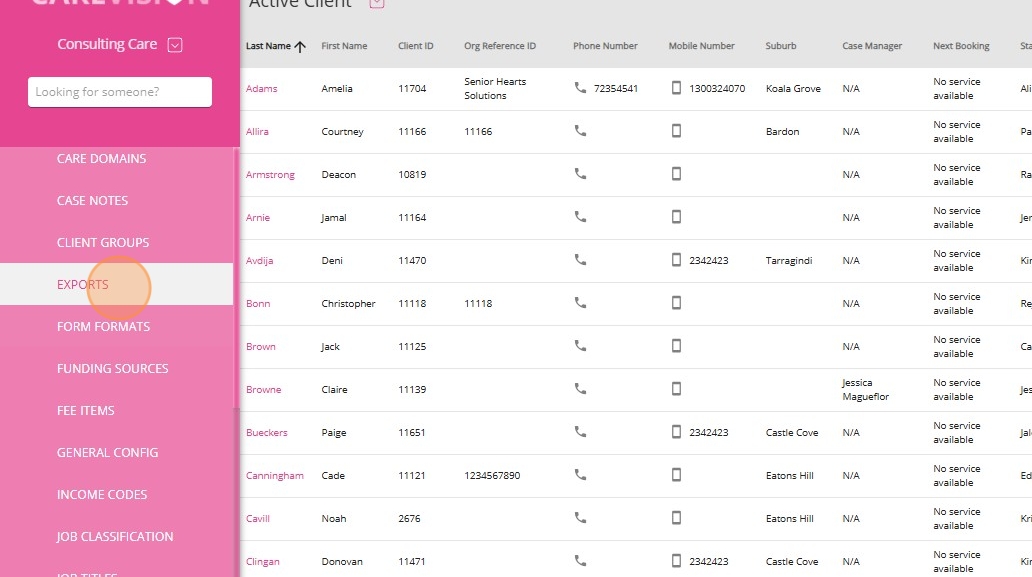The image size is (1032, 577).
Task: Select mobile number 1300324070
Action: [x=717, y=88]
